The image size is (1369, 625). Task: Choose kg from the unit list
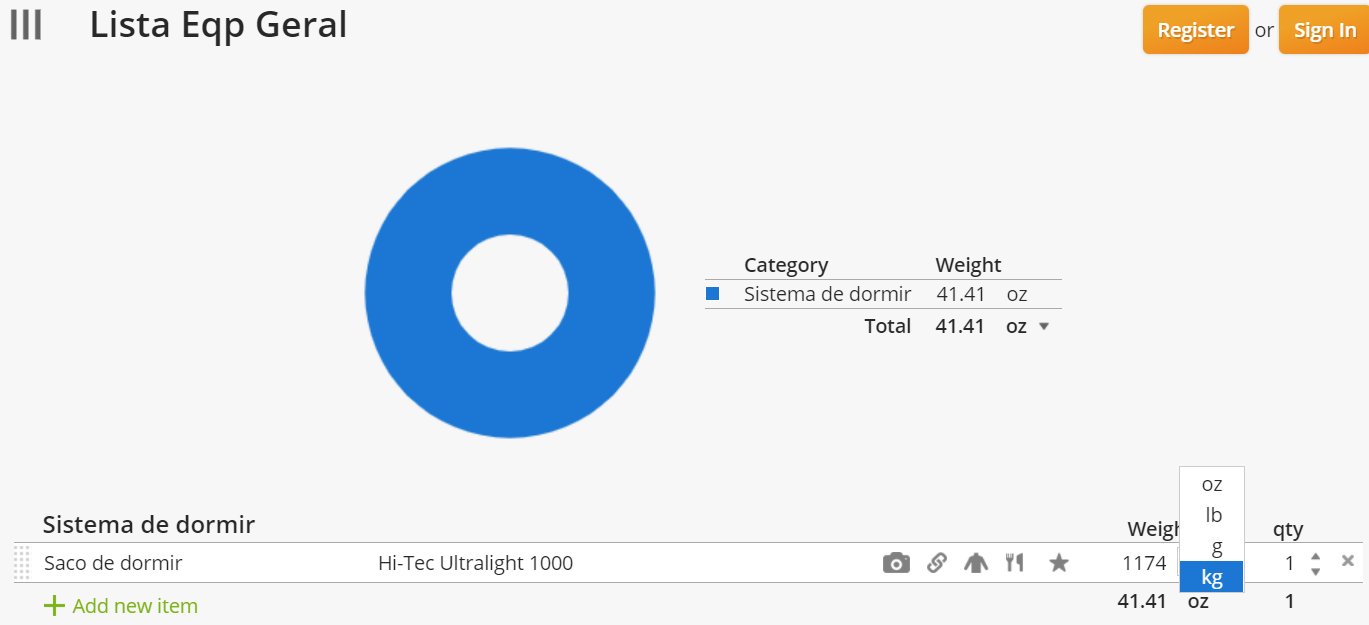click(x=1212, y=577)
